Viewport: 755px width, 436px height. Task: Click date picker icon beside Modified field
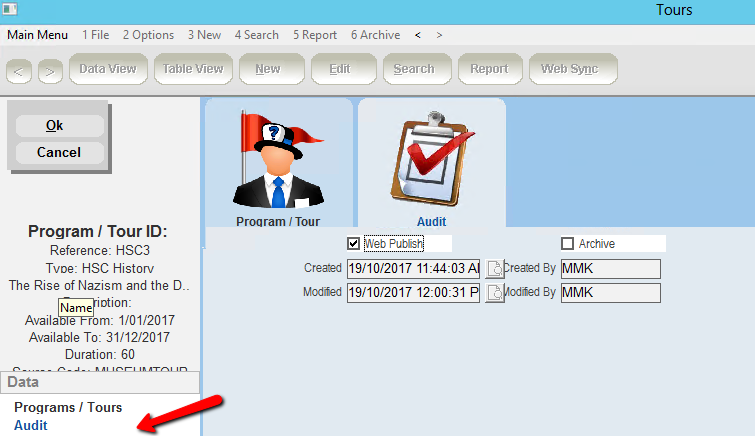click(494, 293)
